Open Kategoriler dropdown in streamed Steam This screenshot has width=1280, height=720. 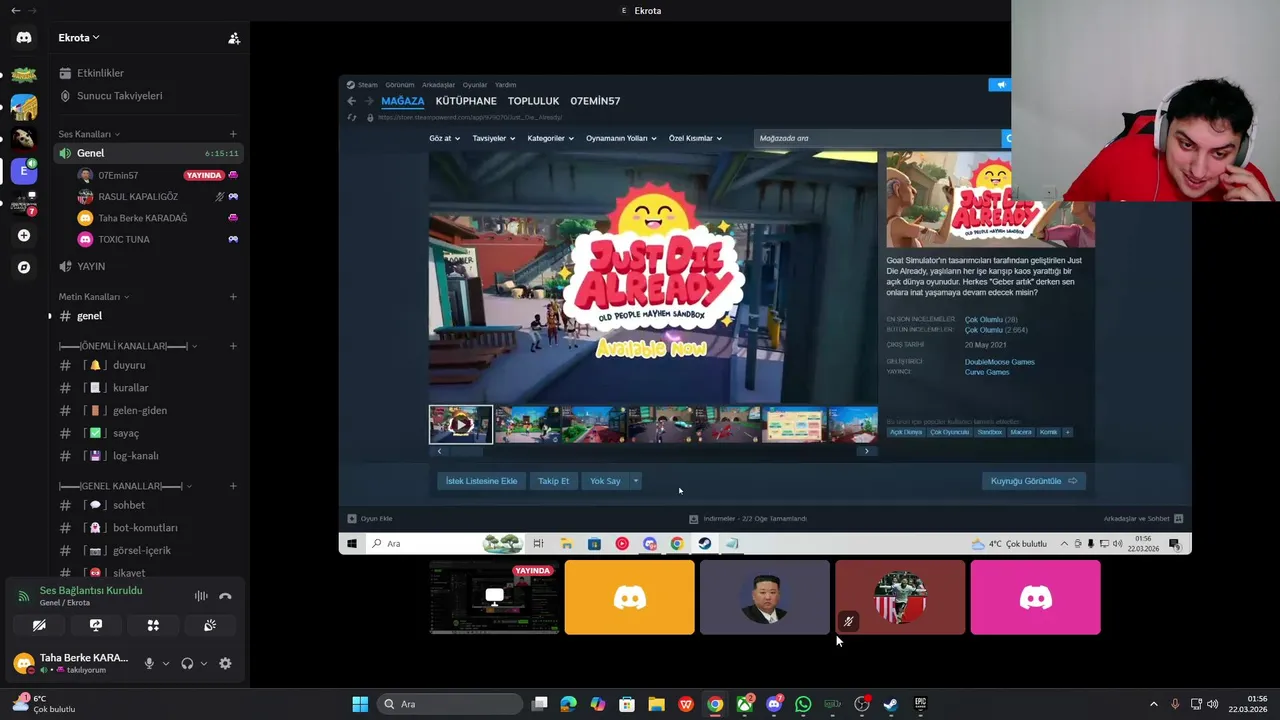550,138
